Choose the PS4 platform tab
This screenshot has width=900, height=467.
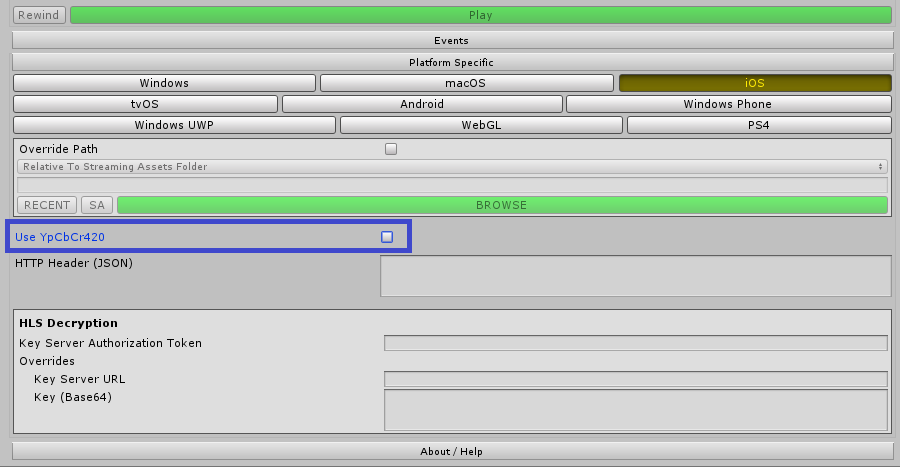[x=758, y=125]
